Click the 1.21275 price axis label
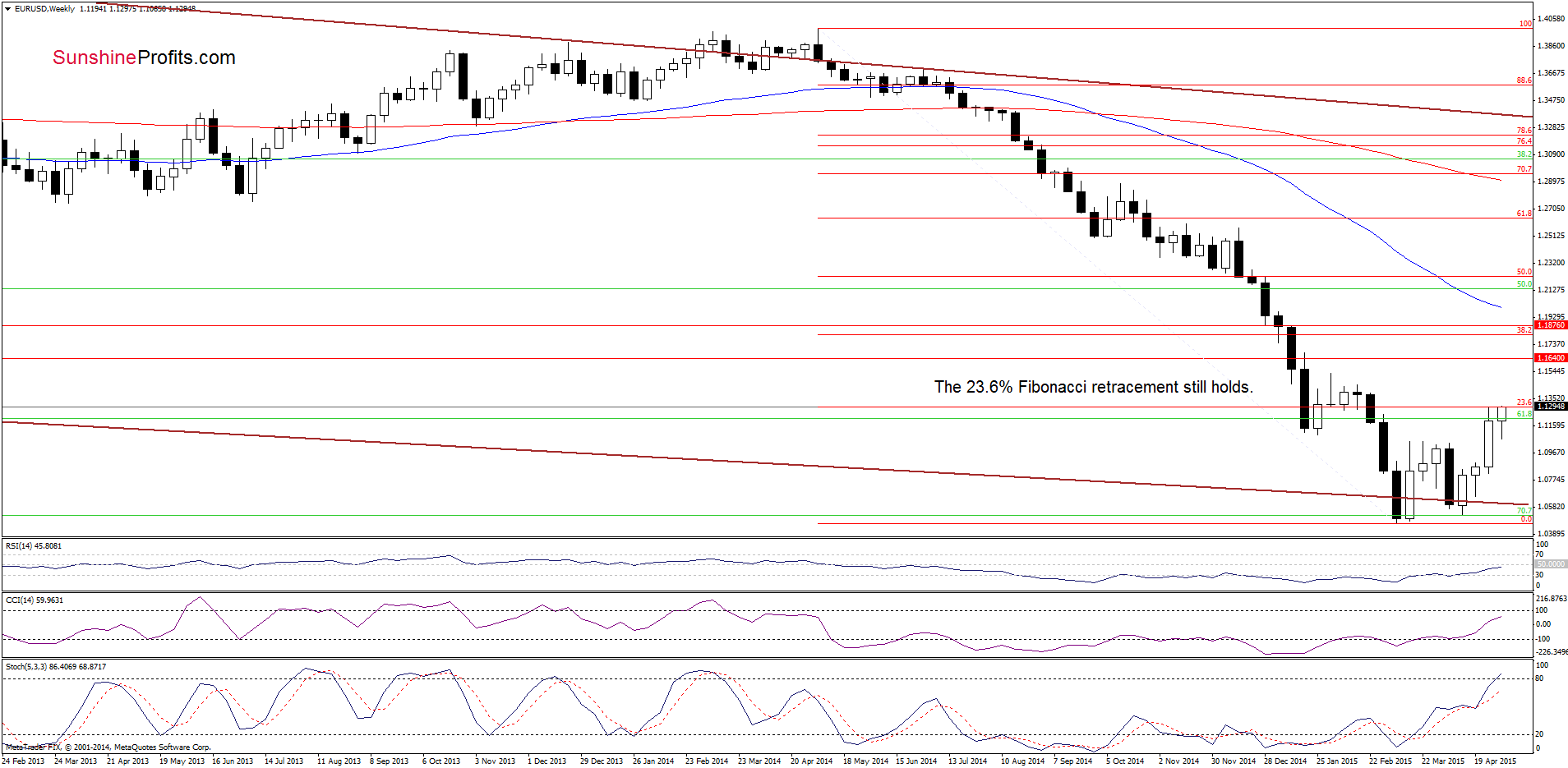The width and height of the screenshot is (1568, 768). tap(1551, 290)
